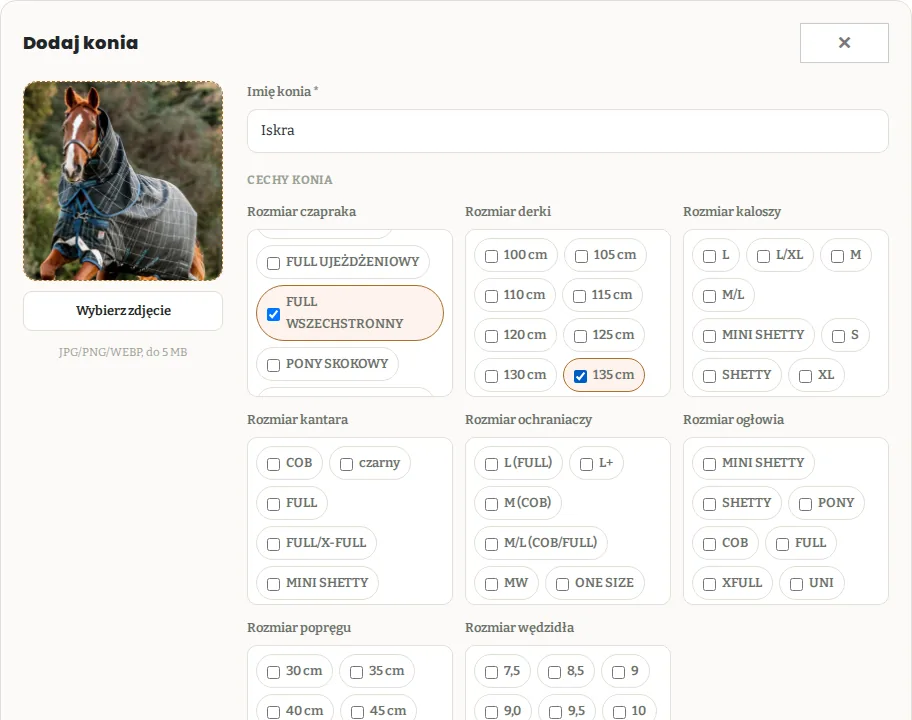Tick the 125 cm rug size
This screenshot has height=720, width=912.
click(x=580, y=336)
